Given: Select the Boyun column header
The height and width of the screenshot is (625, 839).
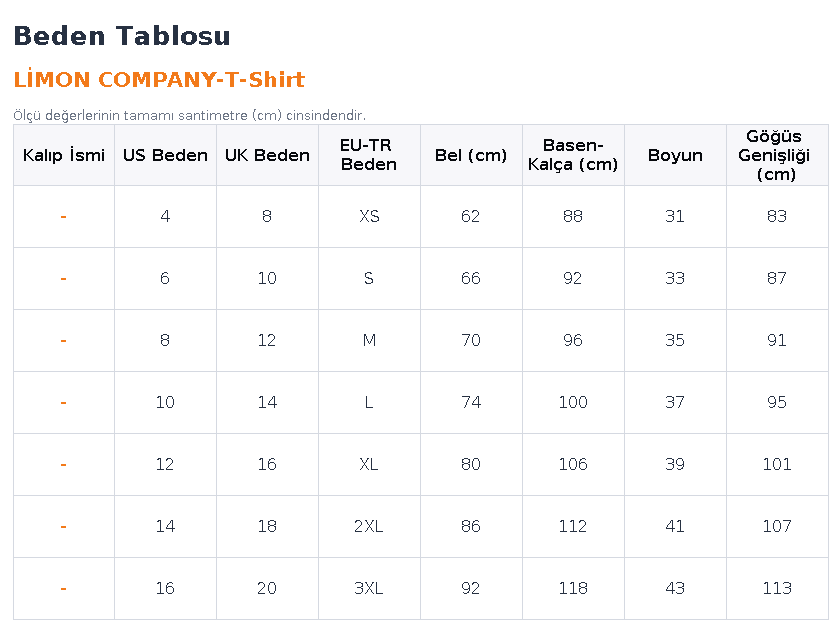Looking at the screenshot, I should [x=675, y=155].
